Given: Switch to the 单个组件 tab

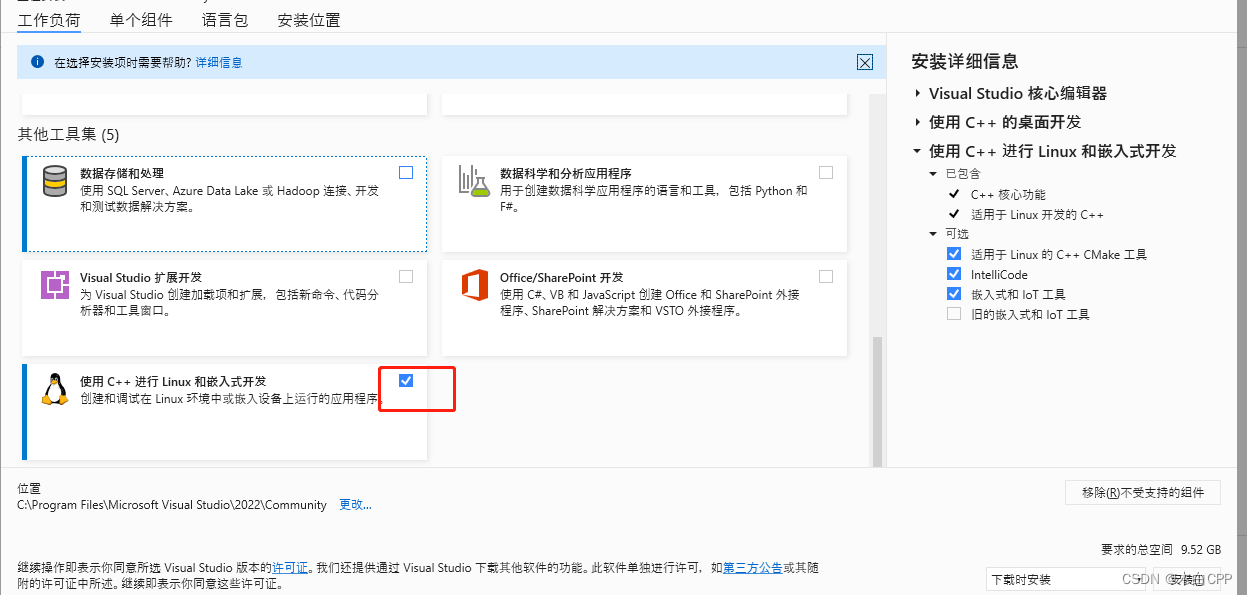Looking at the screenshot, I should pyautogui.click(x=141, y=20).
